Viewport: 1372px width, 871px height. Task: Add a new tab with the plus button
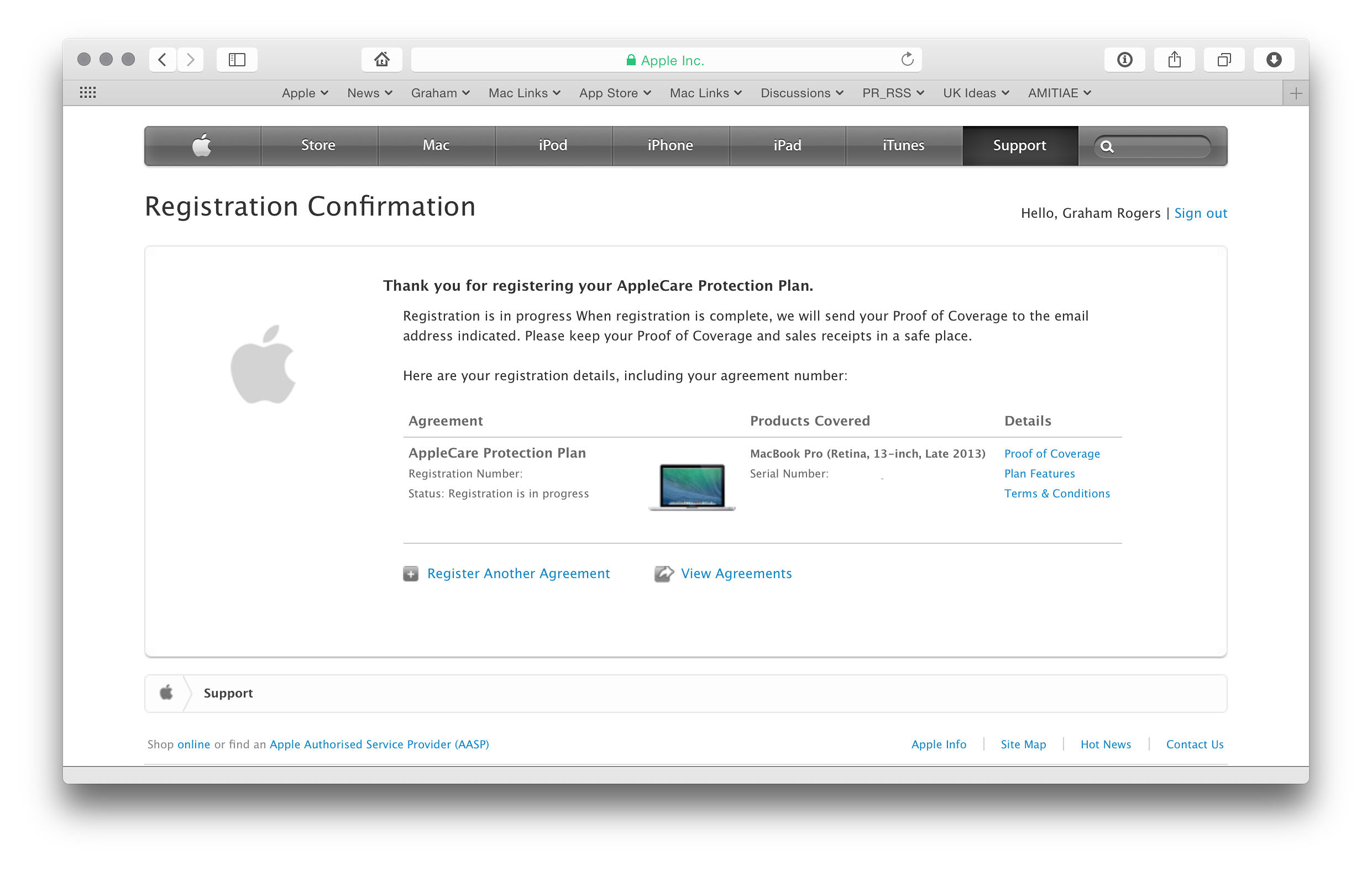click(x=1296, y=93)
